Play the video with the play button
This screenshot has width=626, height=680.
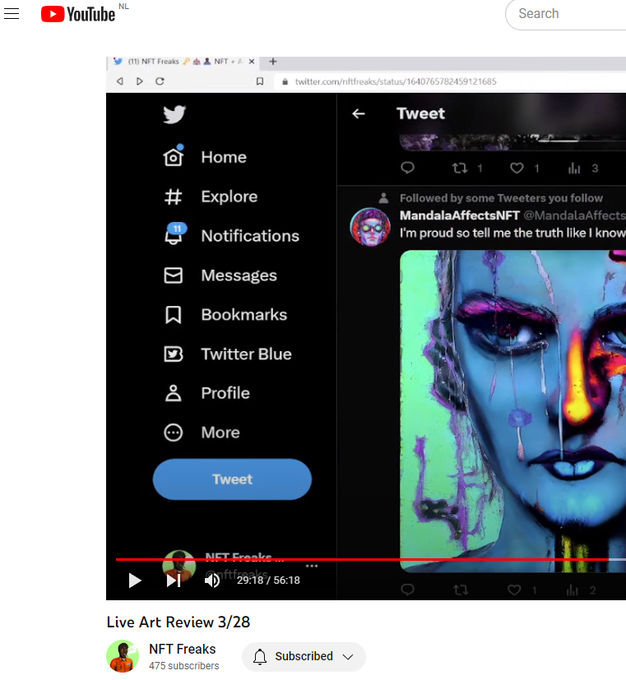tap(135, 580)
